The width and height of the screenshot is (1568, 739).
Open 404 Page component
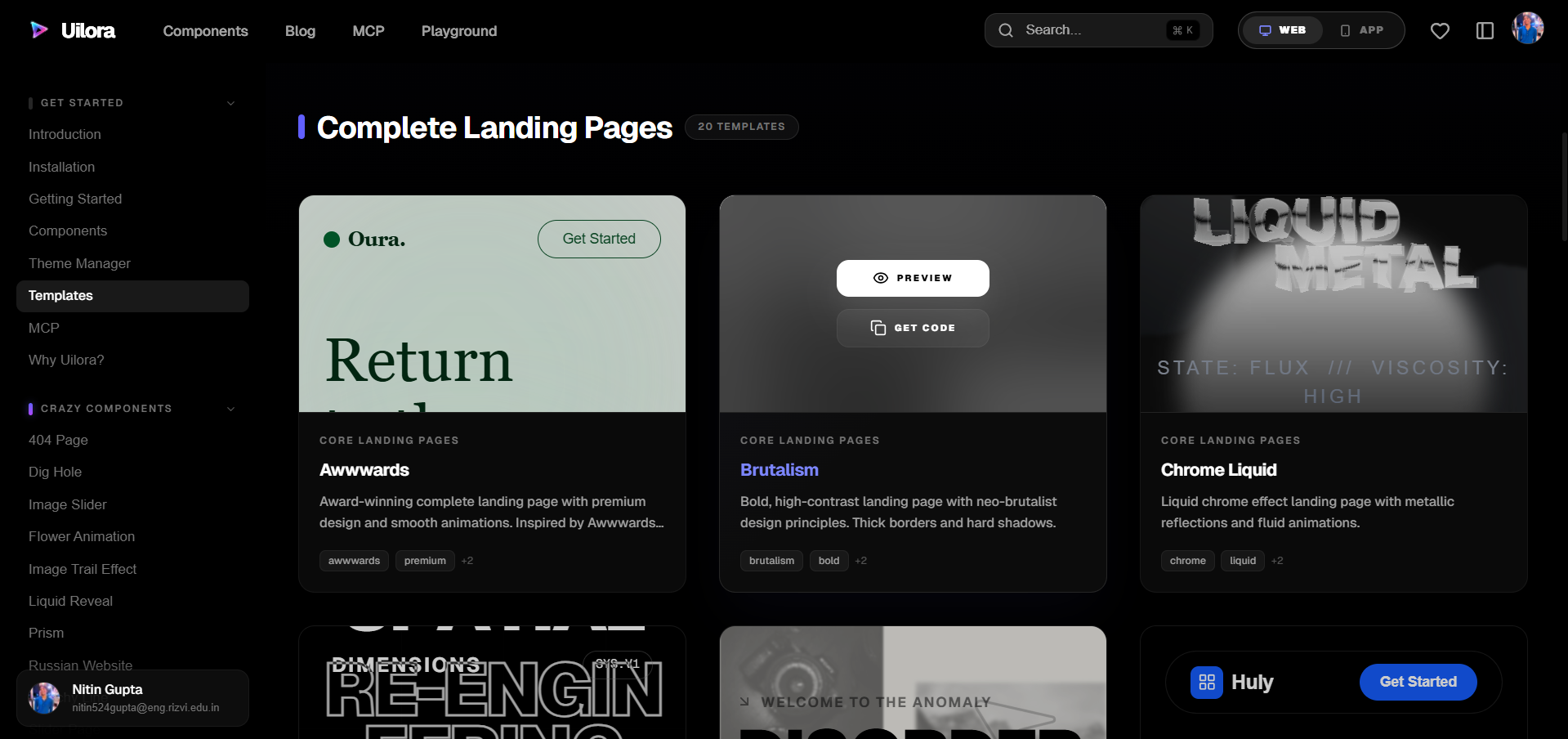point(58,440)
